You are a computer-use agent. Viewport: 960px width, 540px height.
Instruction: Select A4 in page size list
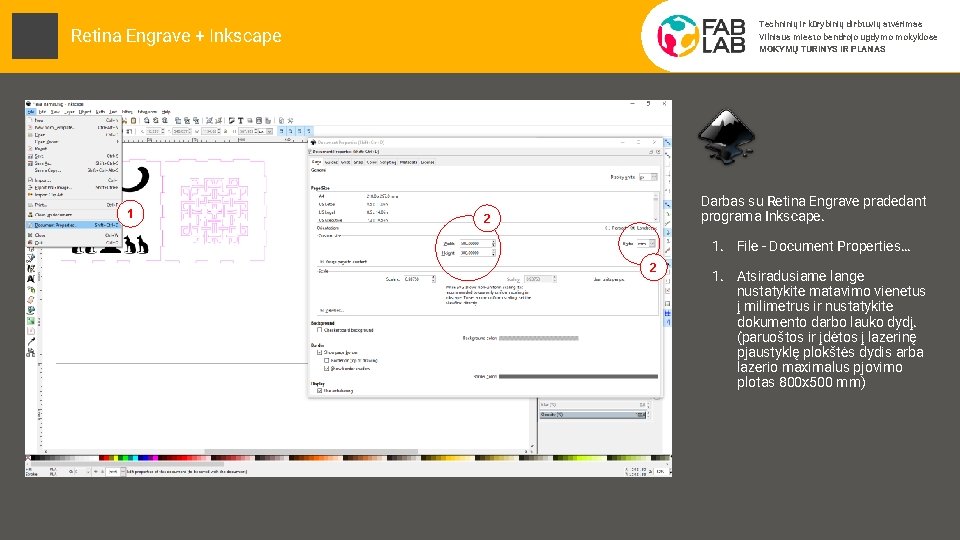(484, 196)
